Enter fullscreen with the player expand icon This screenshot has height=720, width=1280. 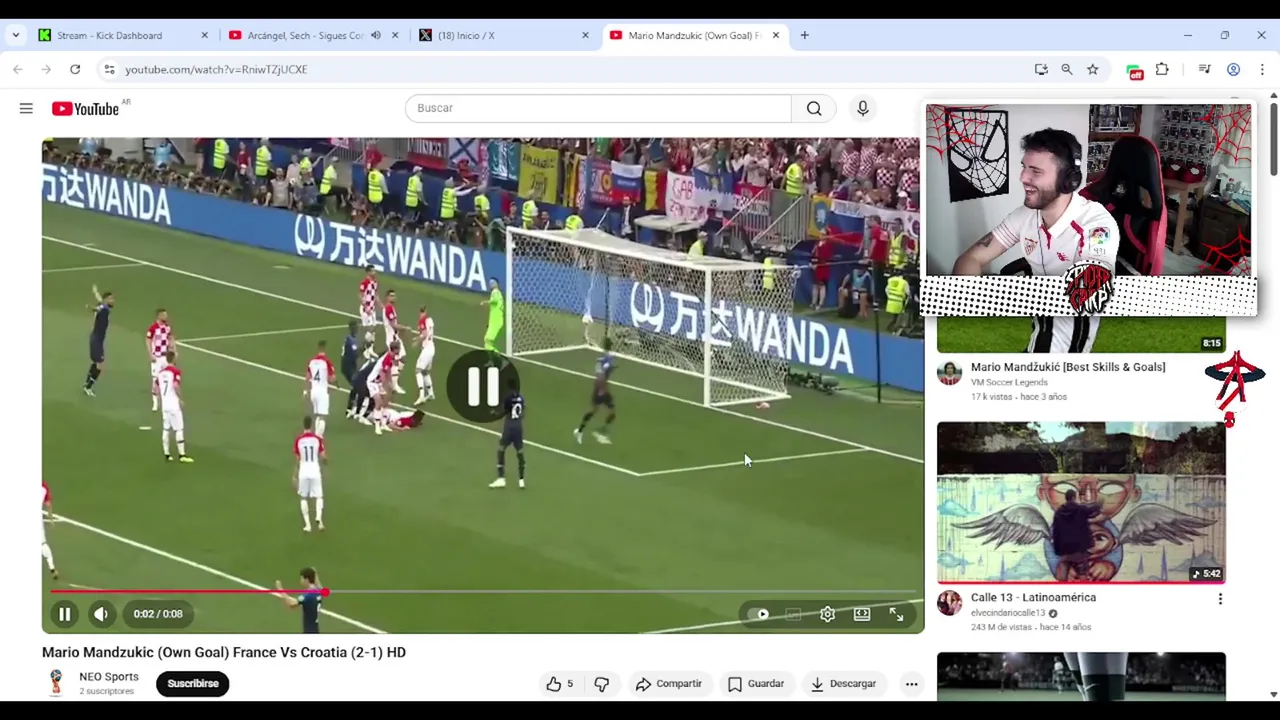pos(896,614)
